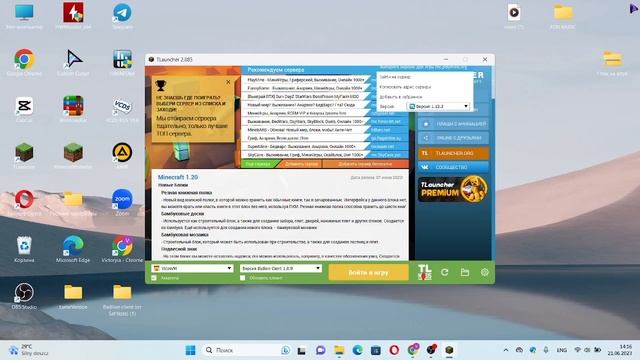Select the 'Add server for free' tab
Image resolution: width=640 pixels, height=360 pixels.
[x=365, y=164]
